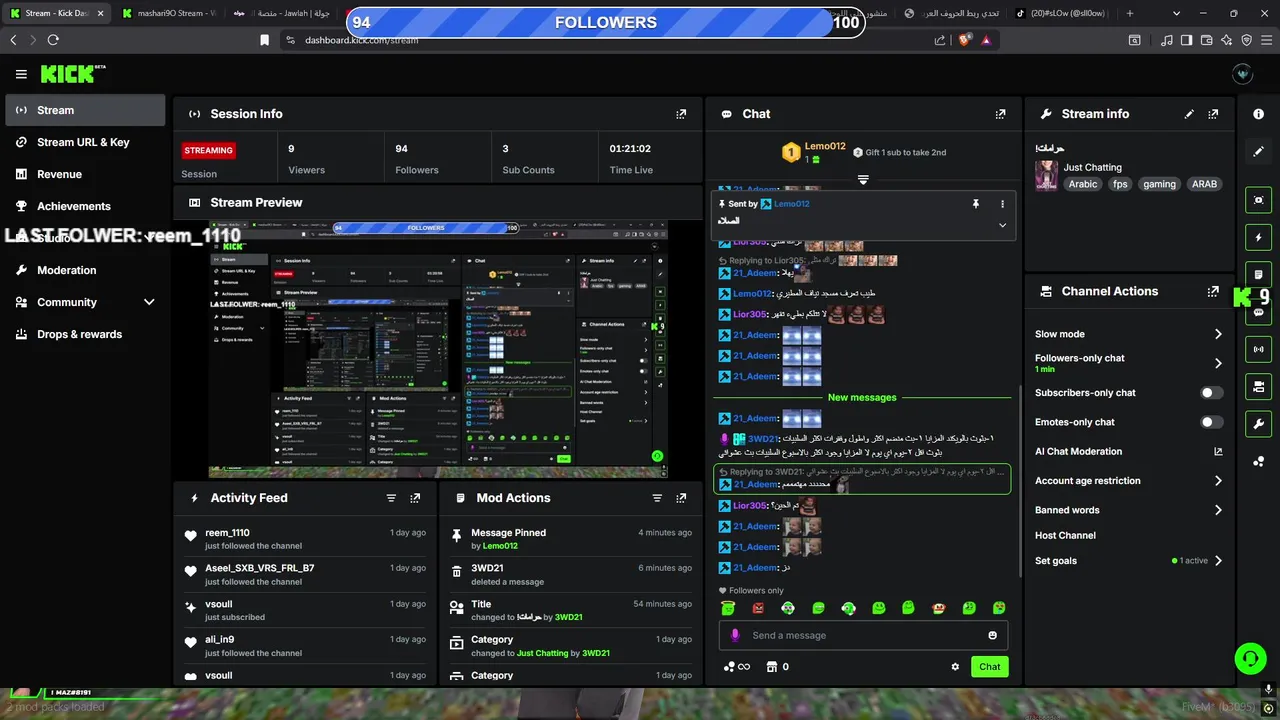Expand the pinned message chevron
This screenshot has width=1280, height=720.
[x=1002, y=225]
